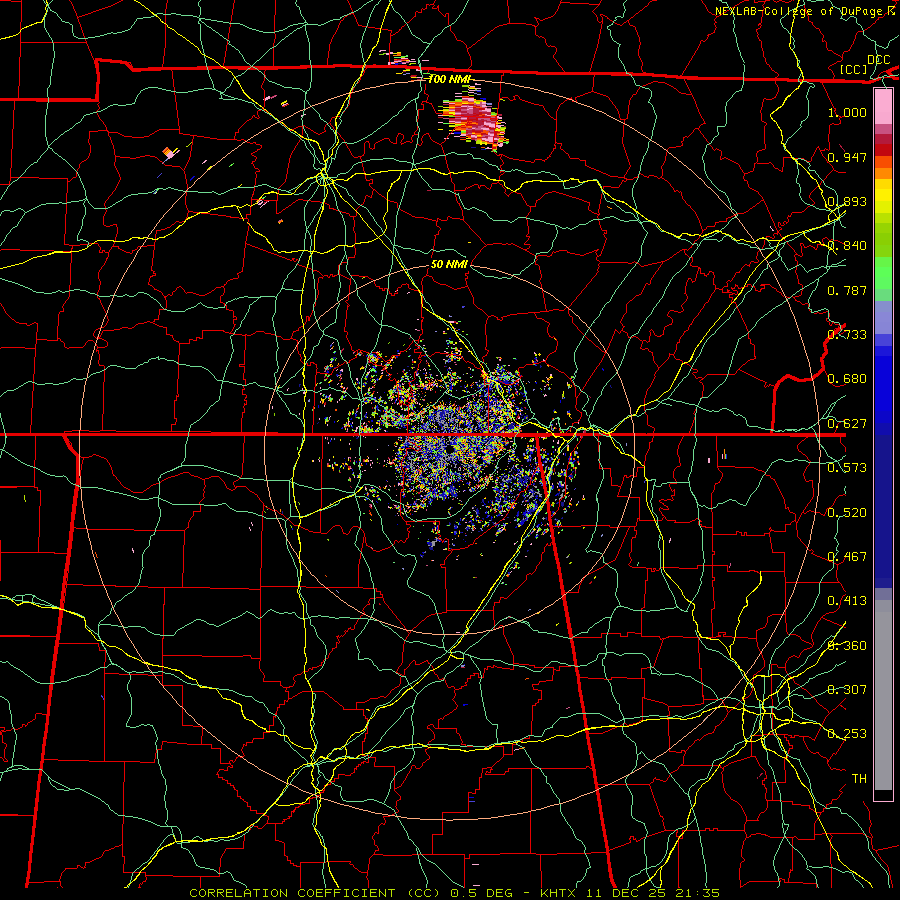Screen dimensions: 900x900
Task: Pick the large gray color bar segment
Action: [883, 695]
